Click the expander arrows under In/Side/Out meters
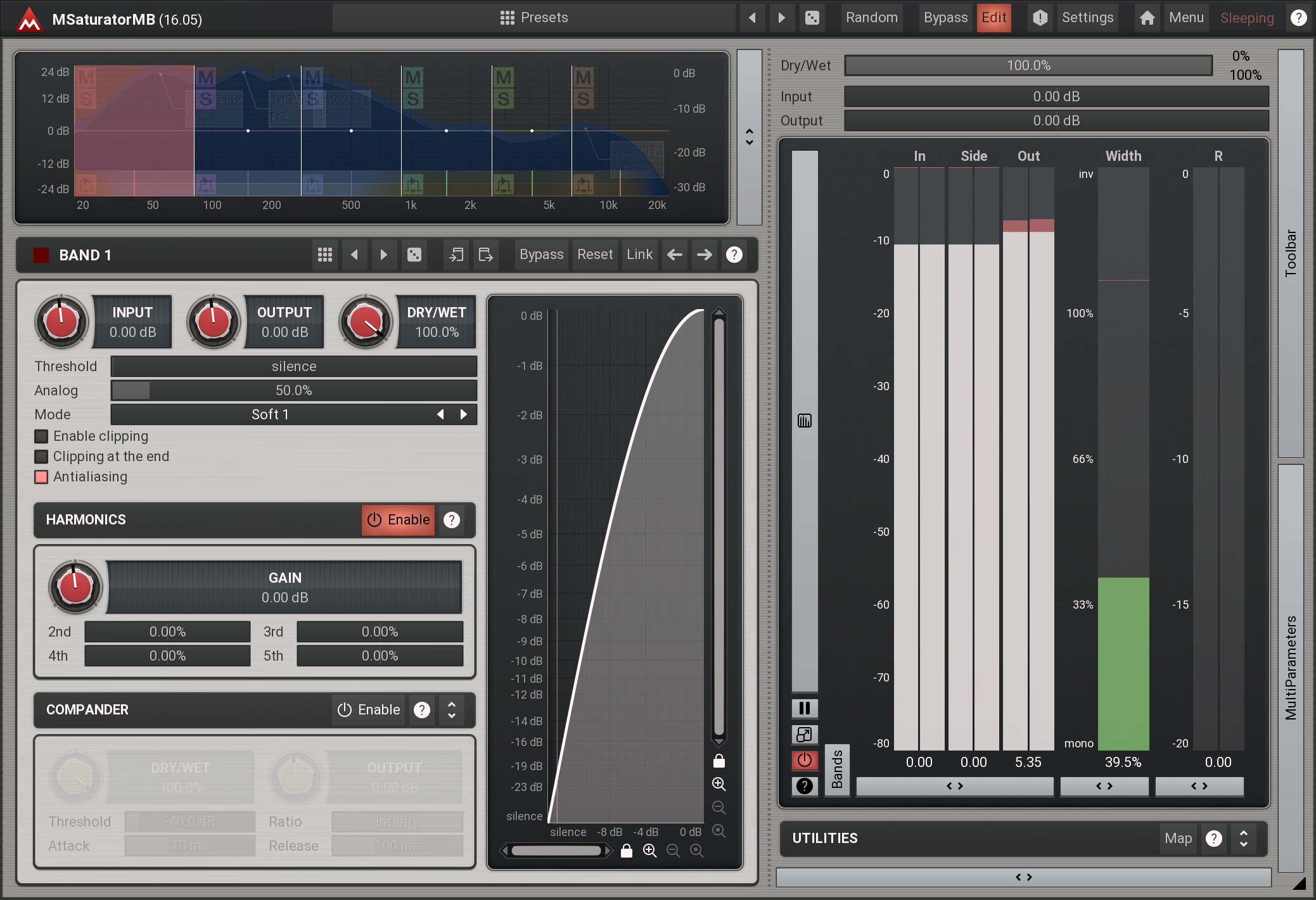This screenshot has width=1316, height=900. point(955,786)
